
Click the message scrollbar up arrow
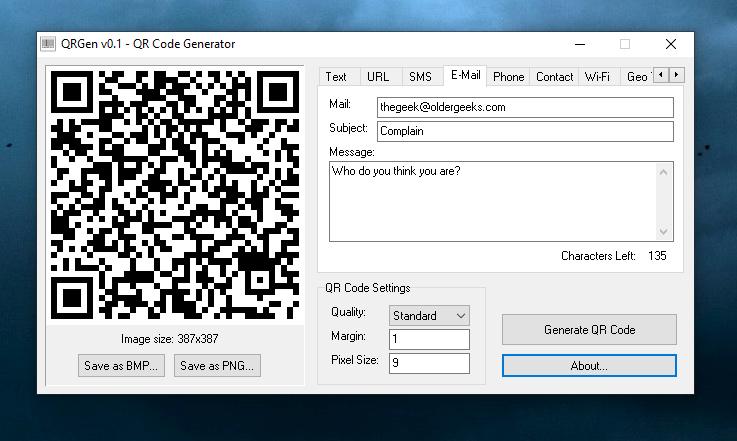coord(663,172)
